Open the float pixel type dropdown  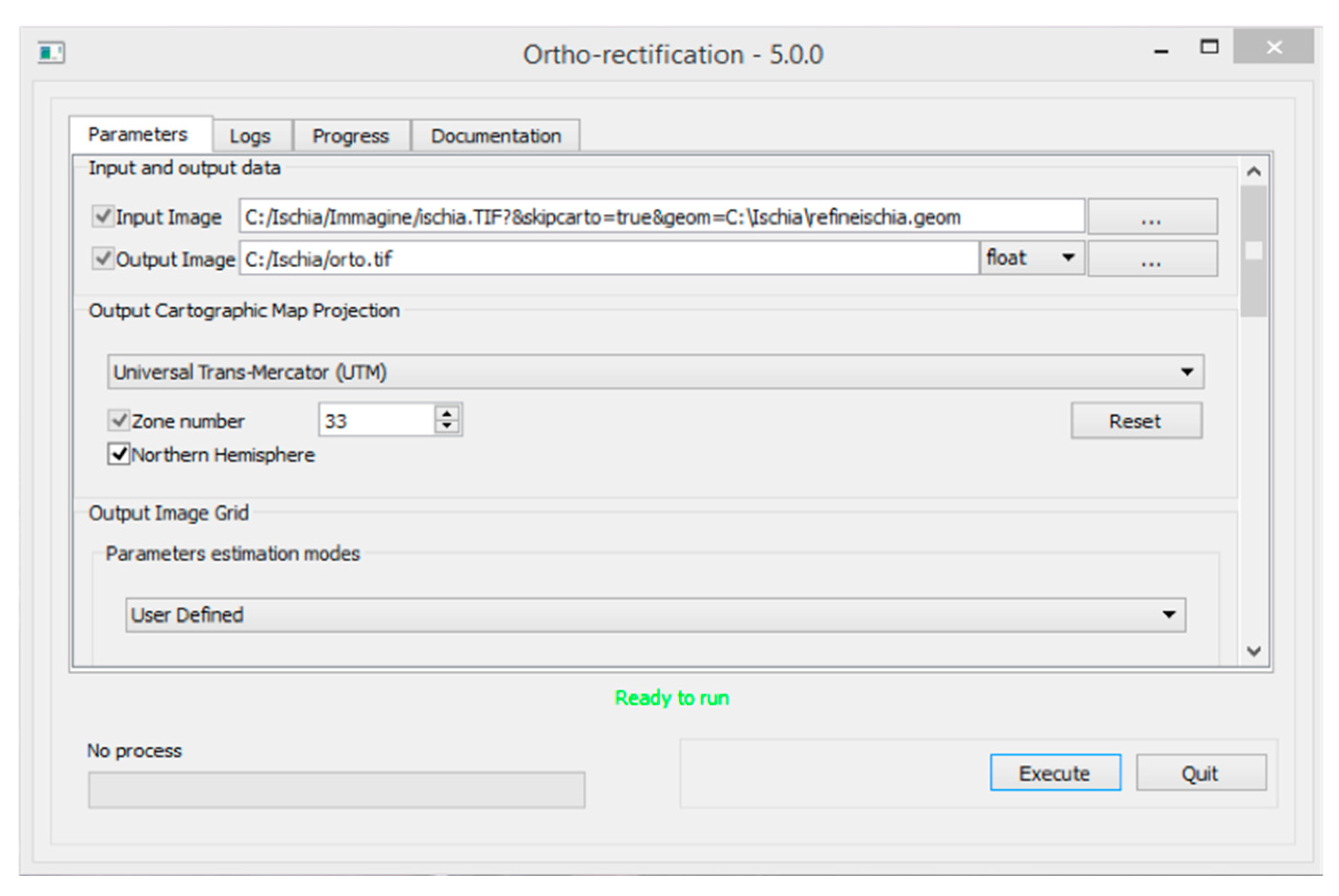1032,258
